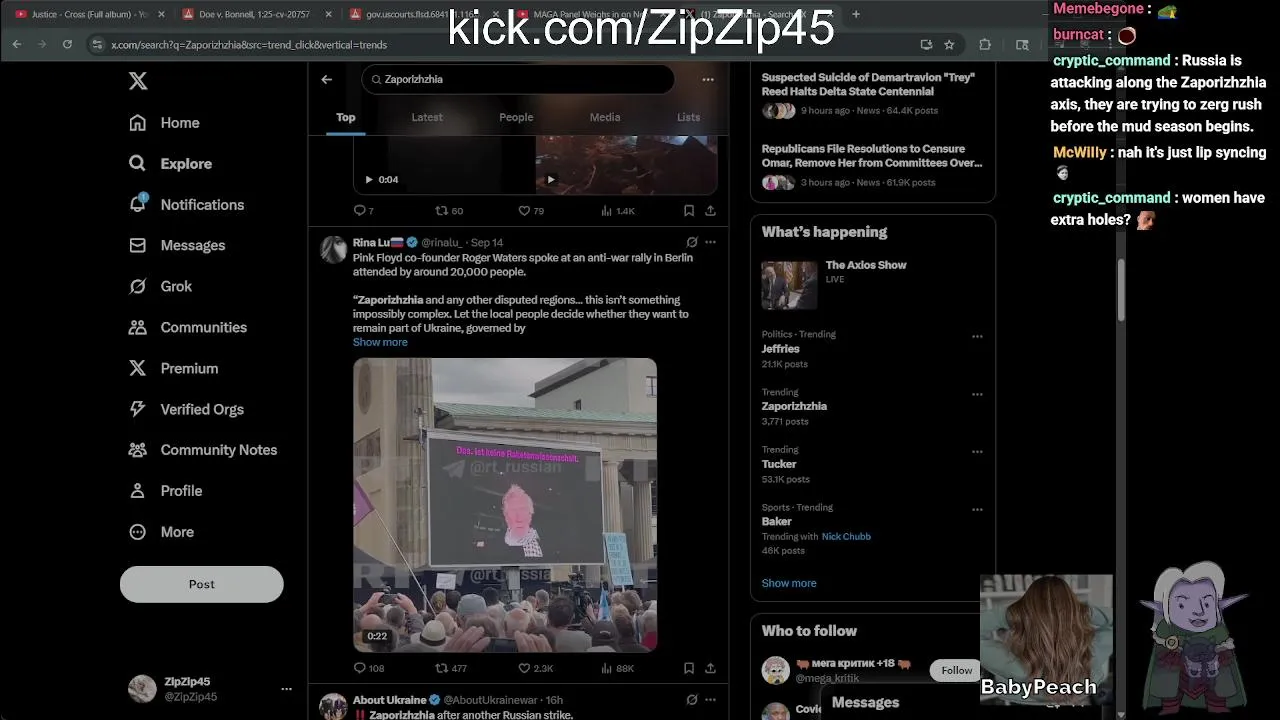The width and height of the screenshot is (1280, 720).
Task: Switch to the Latest tab
Action: coord(427,117)
